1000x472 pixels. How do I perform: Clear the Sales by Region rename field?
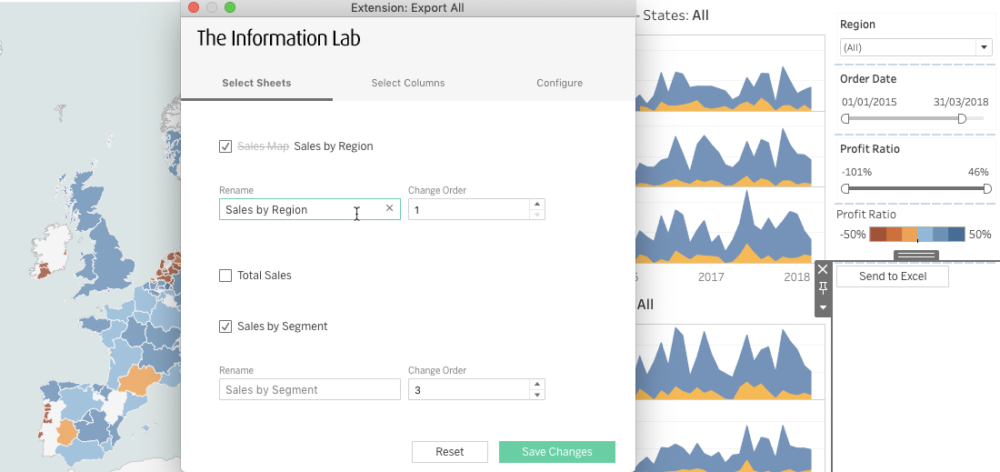pyautogui.click(x=390, y=209)
